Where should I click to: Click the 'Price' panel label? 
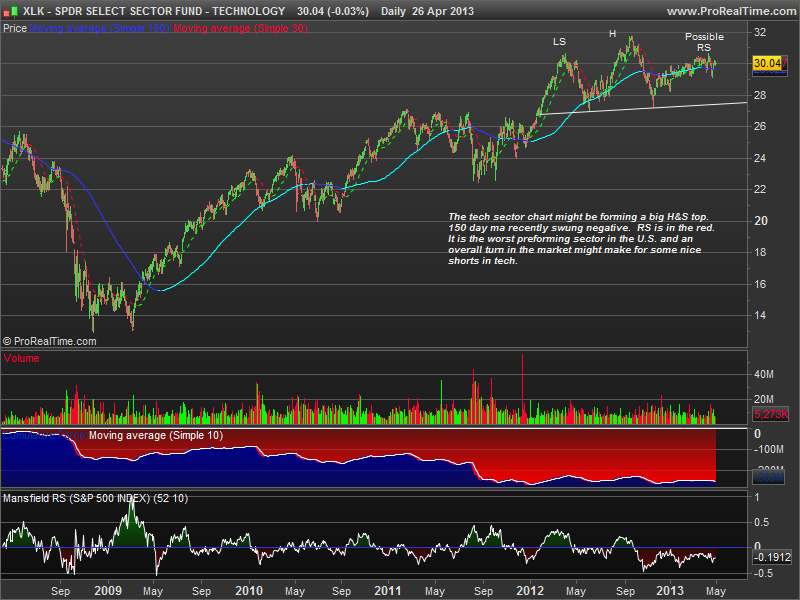point(14,28)
